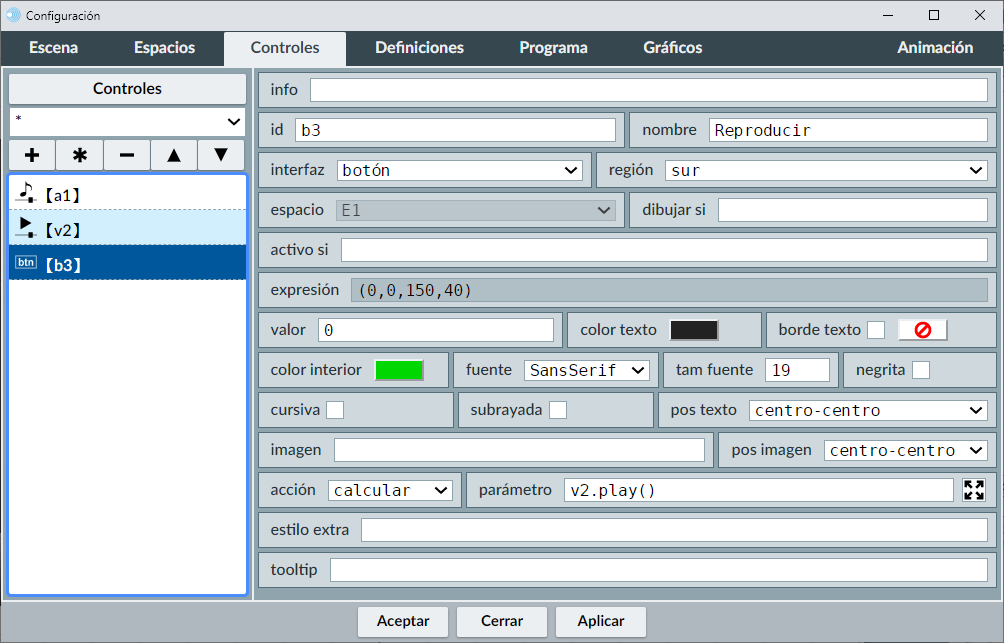The height and width of the screenshot is (643, 1004).
Task: Expand the fuente SansSerif dropdown
Action: [586, 370]
